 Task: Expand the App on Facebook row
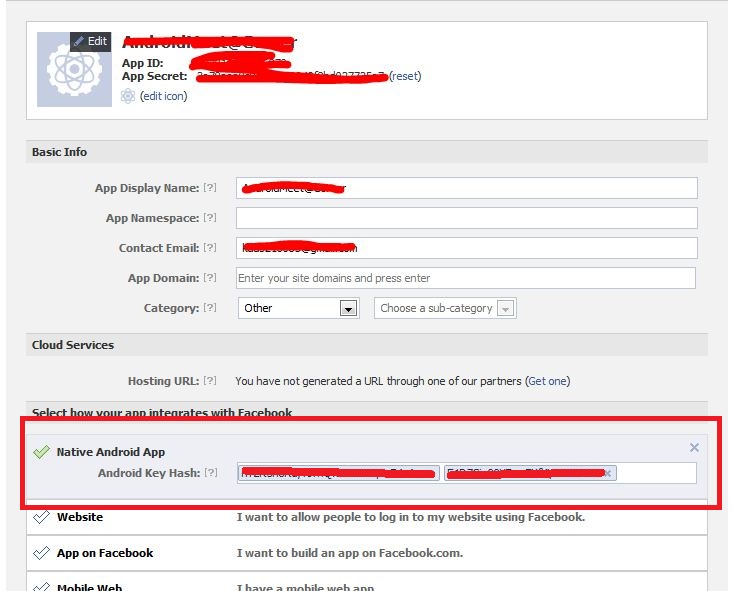click(367, 553)
